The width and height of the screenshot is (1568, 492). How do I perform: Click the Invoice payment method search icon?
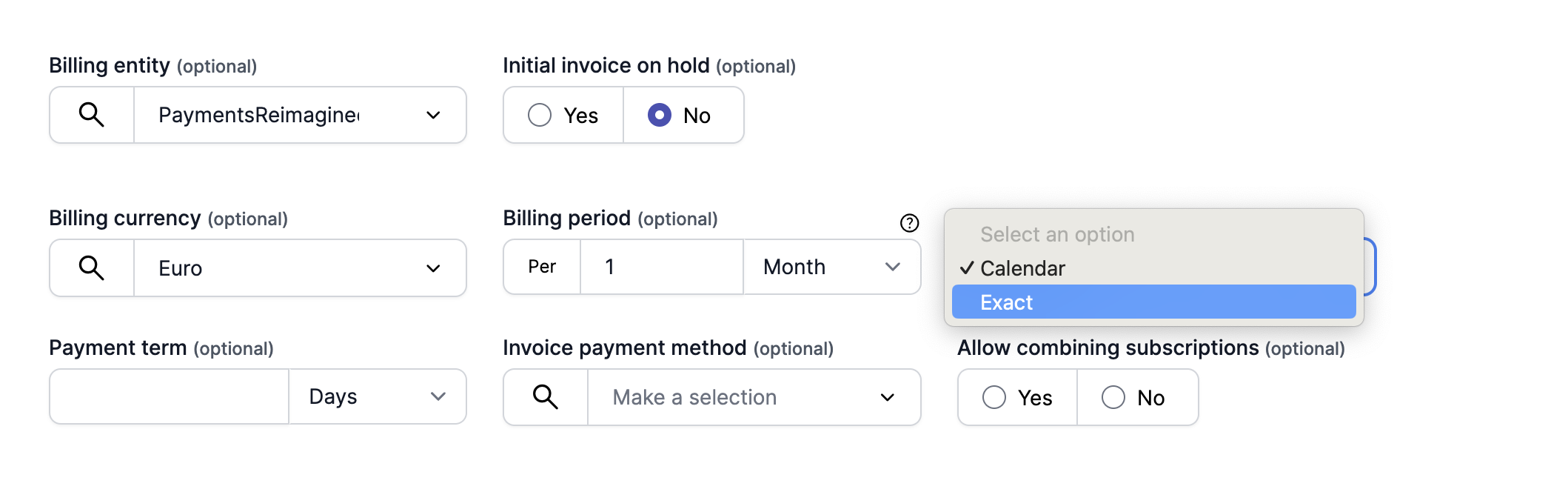tap(546, 397)
